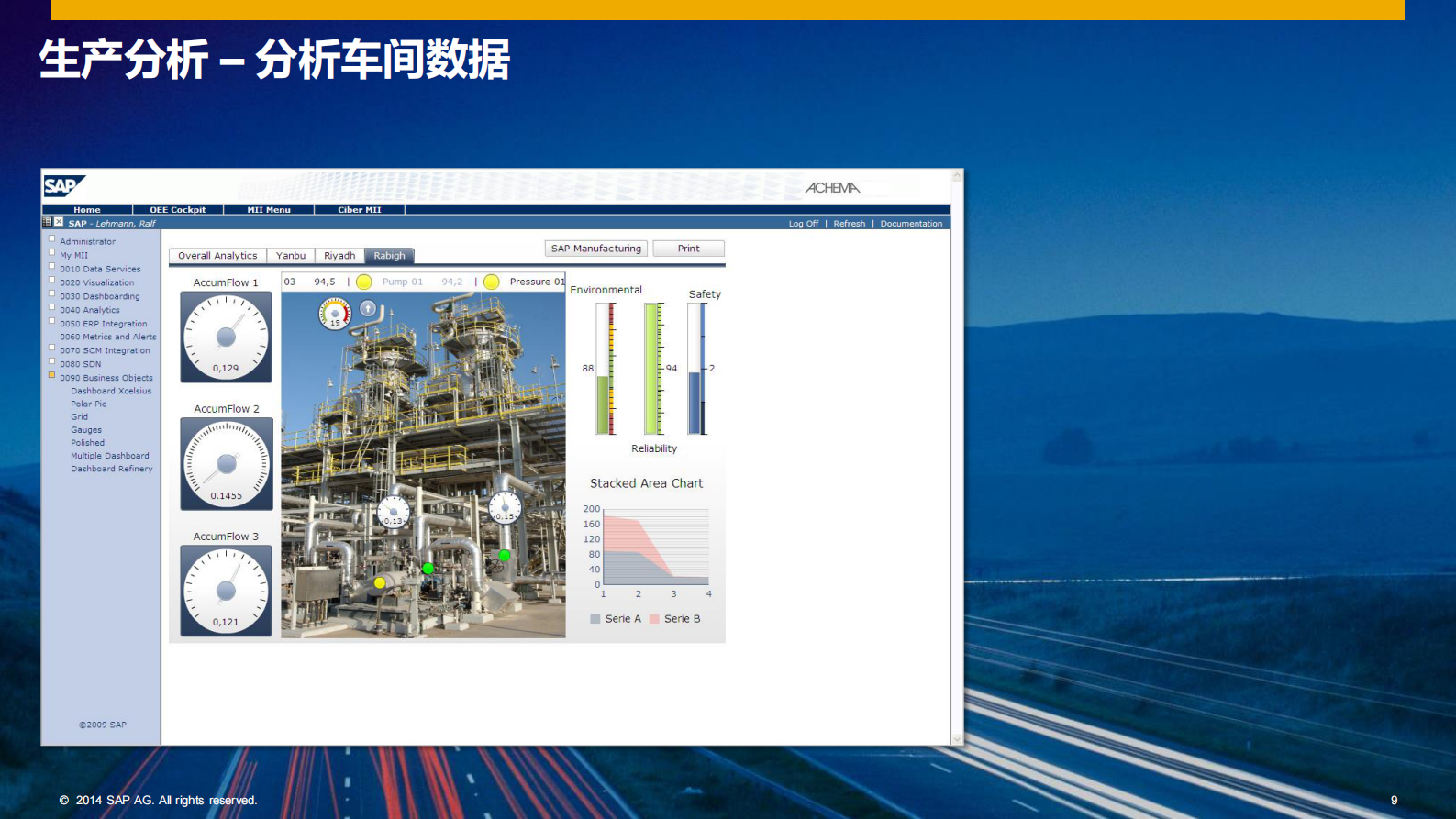Click the AccumFlow 3 dial gauge
The width and height of the screenshot is (1456, 819).
pos(226,591)
